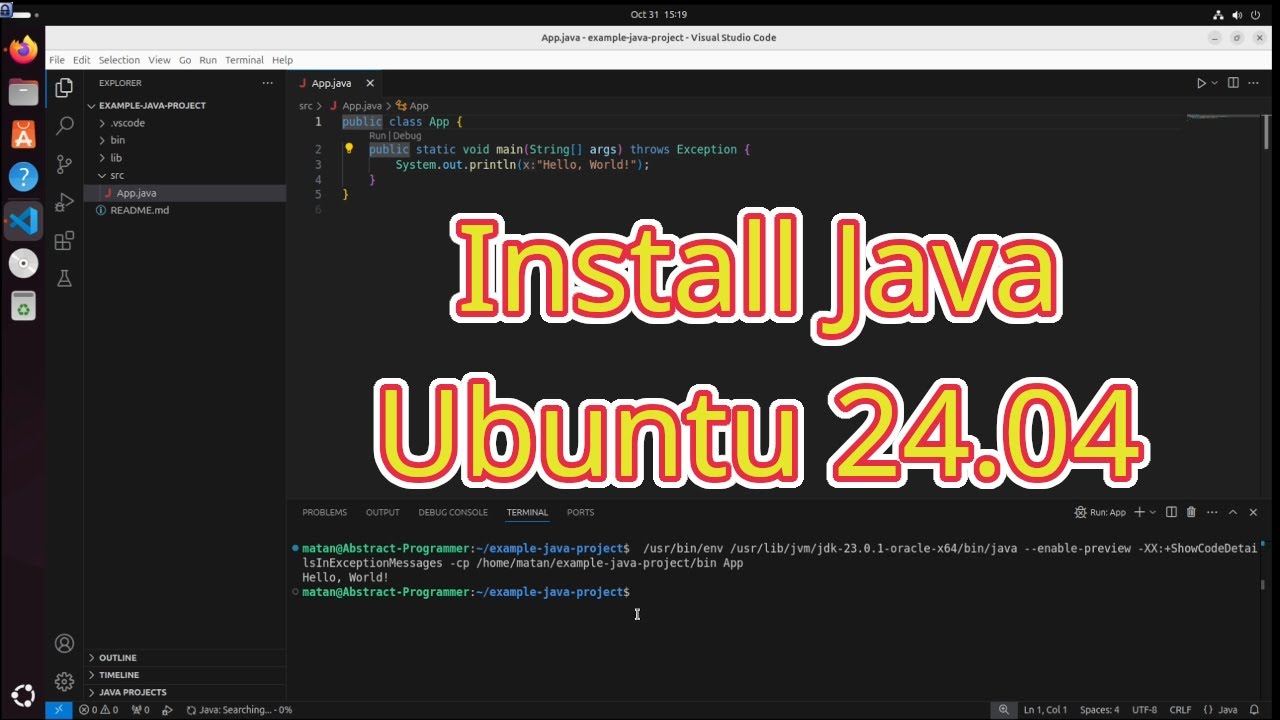Add a new terminal with plus icon
This screenshot has height=720, width=1280.
tap(1139, 512)
